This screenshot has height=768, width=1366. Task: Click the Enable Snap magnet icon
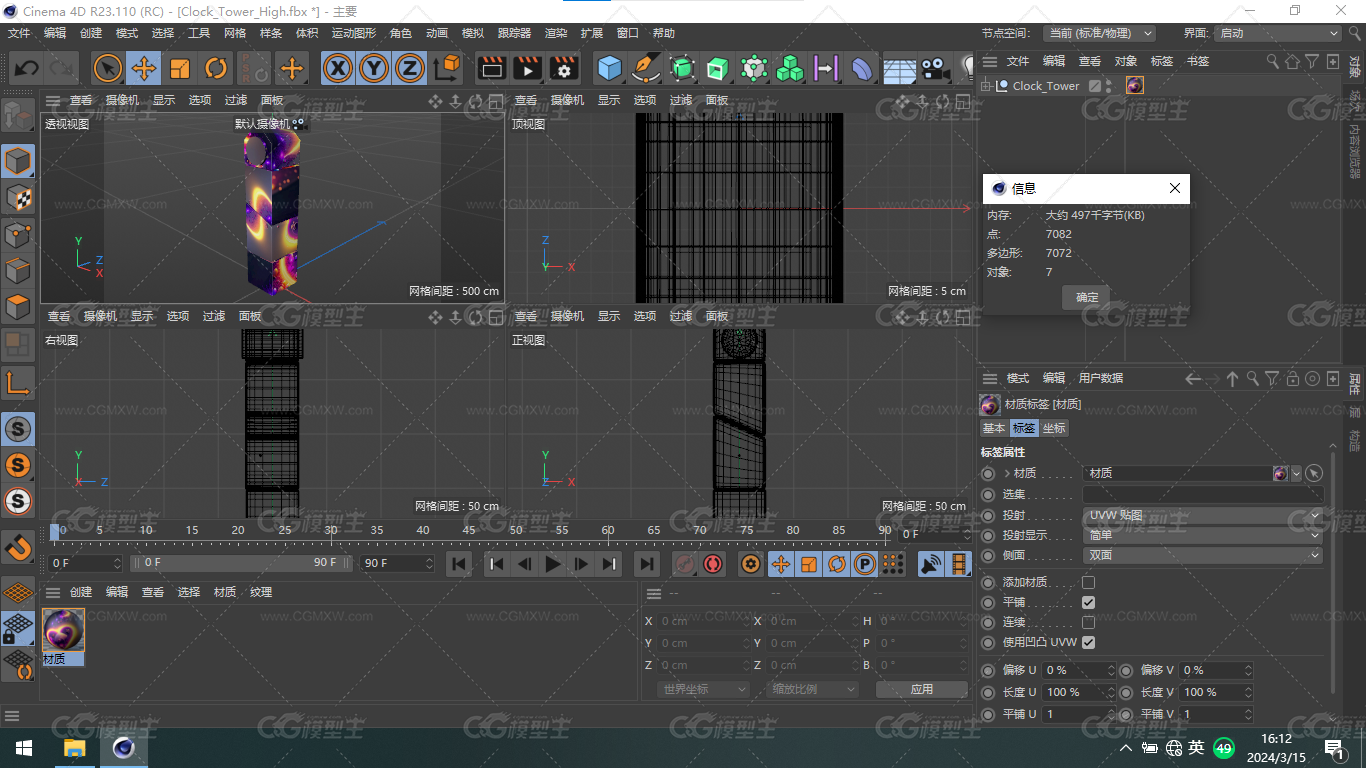(x=18, y=547)
